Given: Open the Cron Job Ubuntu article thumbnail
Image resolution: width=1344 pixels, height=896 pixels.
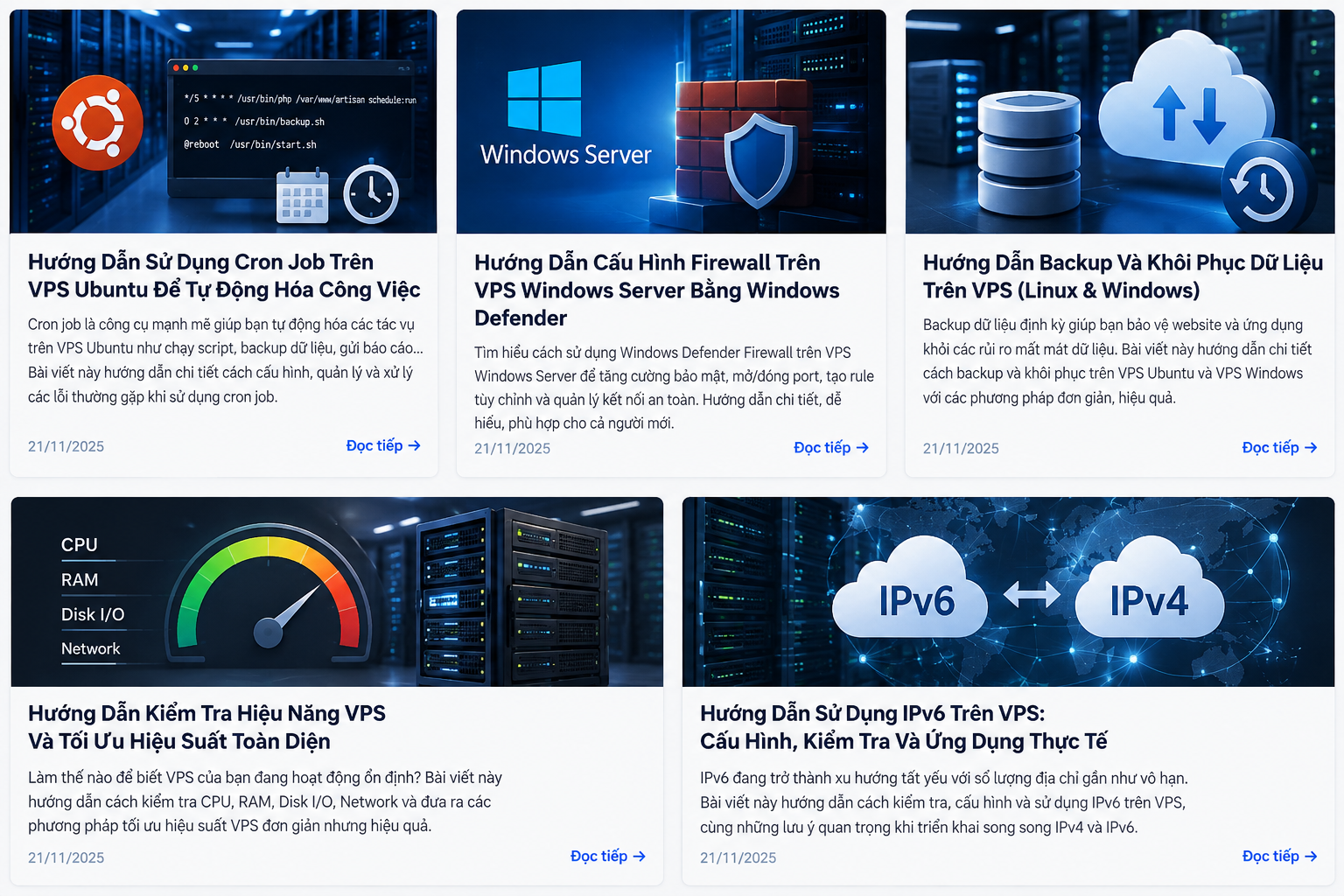Looking at the screenshot, I should click(x=223, y=121).
